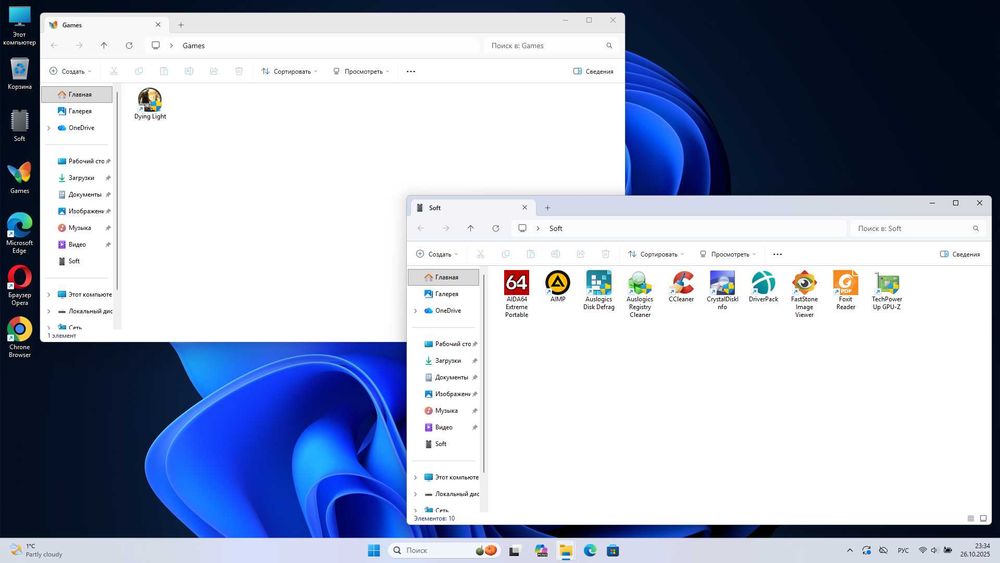1000x563 pixels.
Task: Open the AIDA64 Extreme Portable shortcut
Action: pos(516,284)
